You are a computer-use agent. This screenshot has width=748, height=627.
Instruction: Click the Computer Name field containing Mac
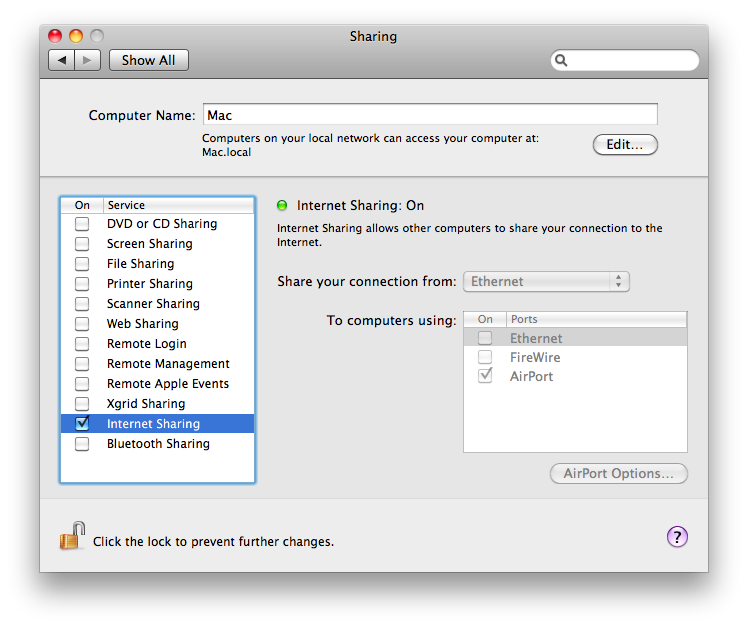(430, 115)
